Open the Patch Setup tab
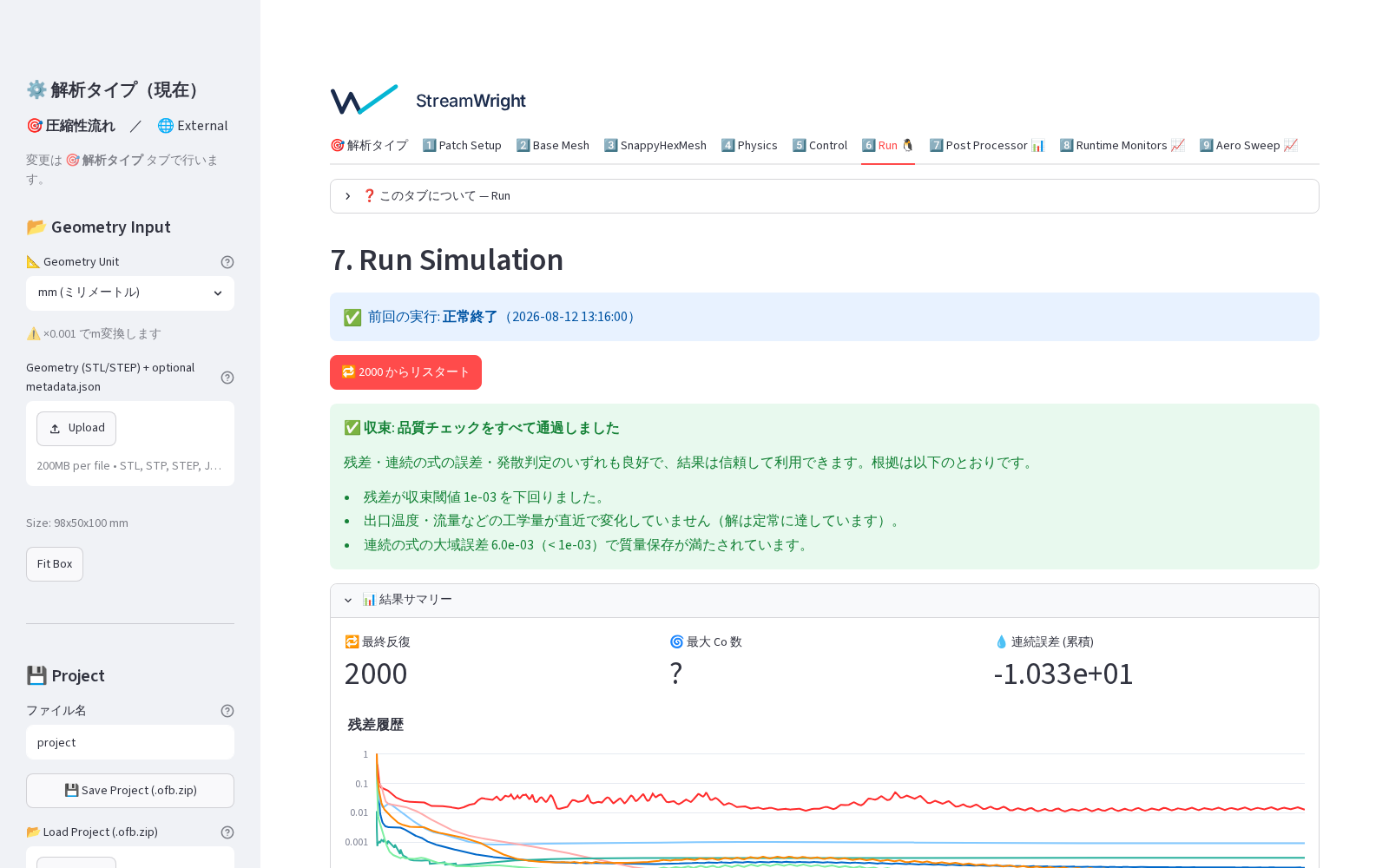 (x=462, y=146)
